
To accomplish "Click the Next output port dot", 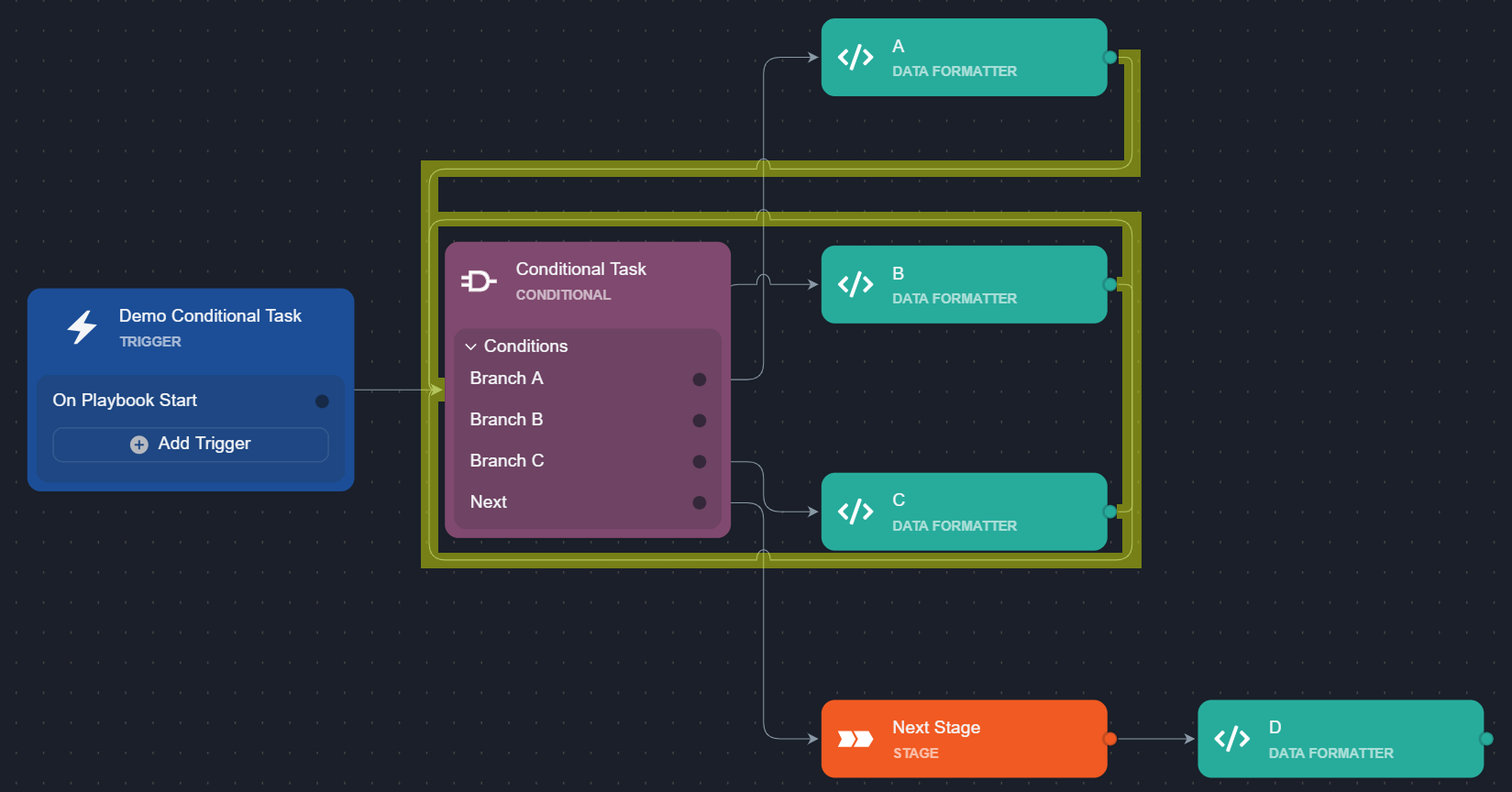I will tap(700, 502).
